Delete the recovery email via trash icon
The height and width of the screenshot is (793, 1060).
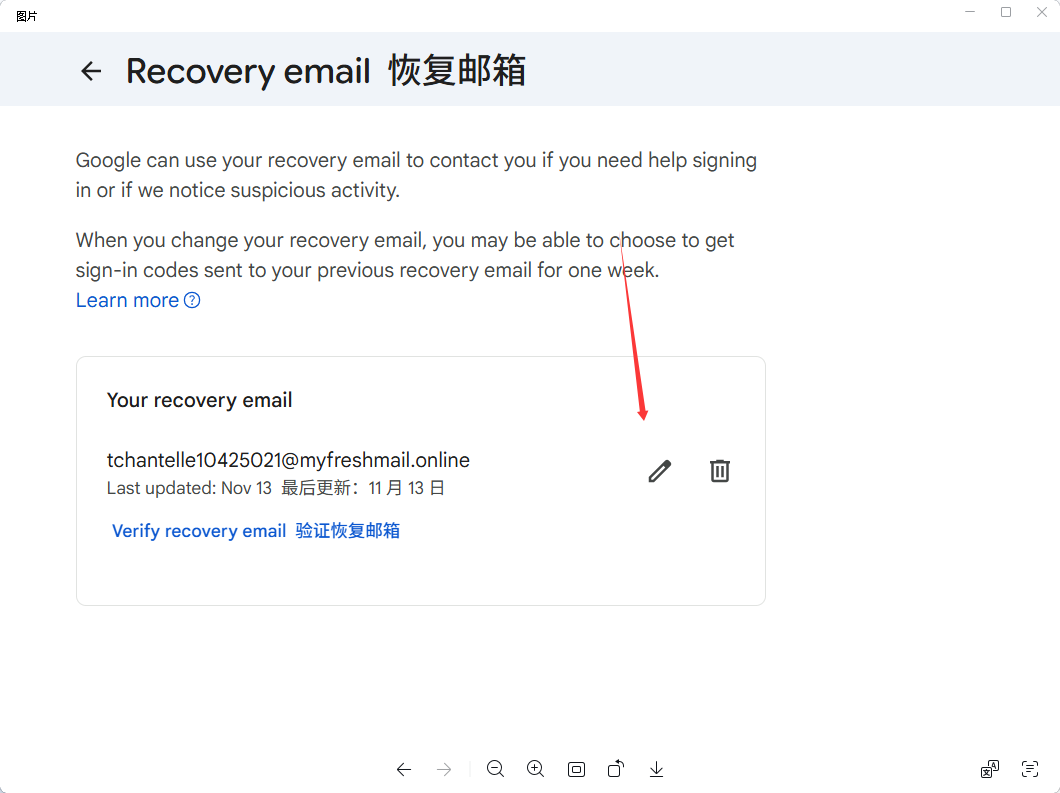pos(720,471)
